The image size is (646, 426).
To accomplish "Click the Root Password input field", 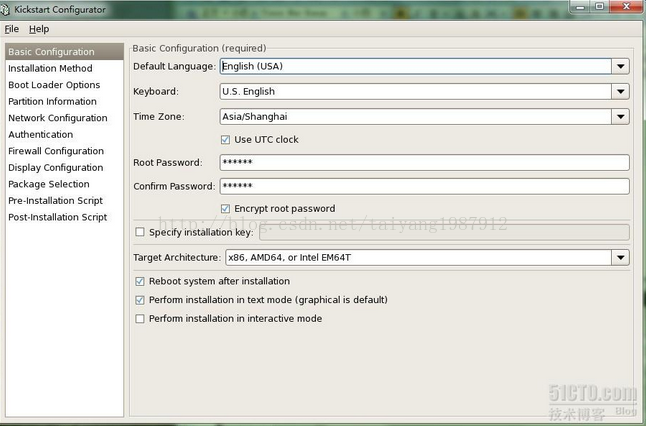I will (425, 162).
